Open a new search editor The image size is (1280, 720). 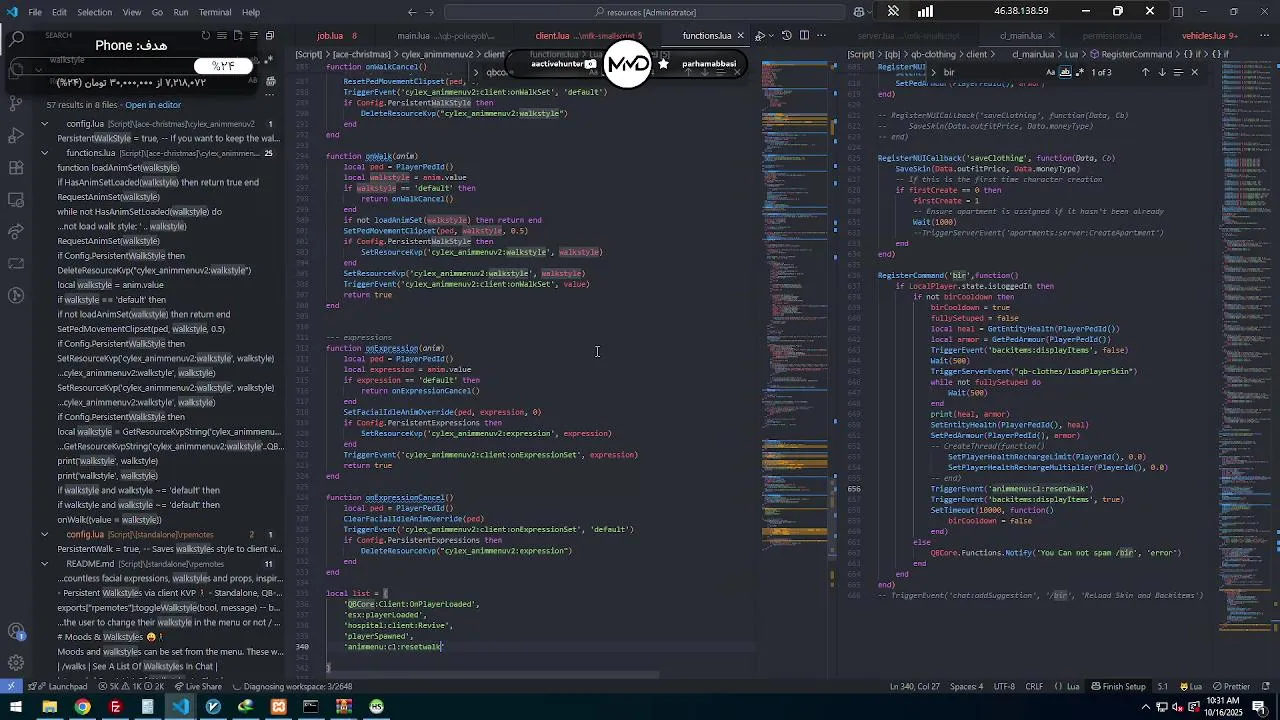pyautogui.click(x=238, y=36)
